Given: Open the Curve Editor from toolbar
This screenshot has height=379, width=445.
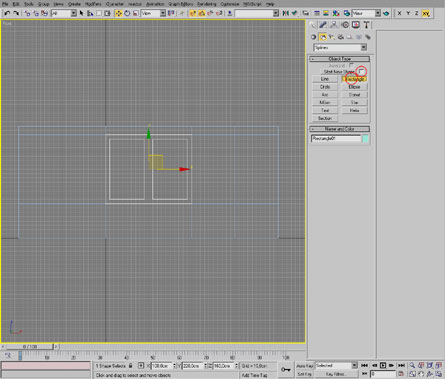Looking at the screenshot, I should (x=317, y=13).
